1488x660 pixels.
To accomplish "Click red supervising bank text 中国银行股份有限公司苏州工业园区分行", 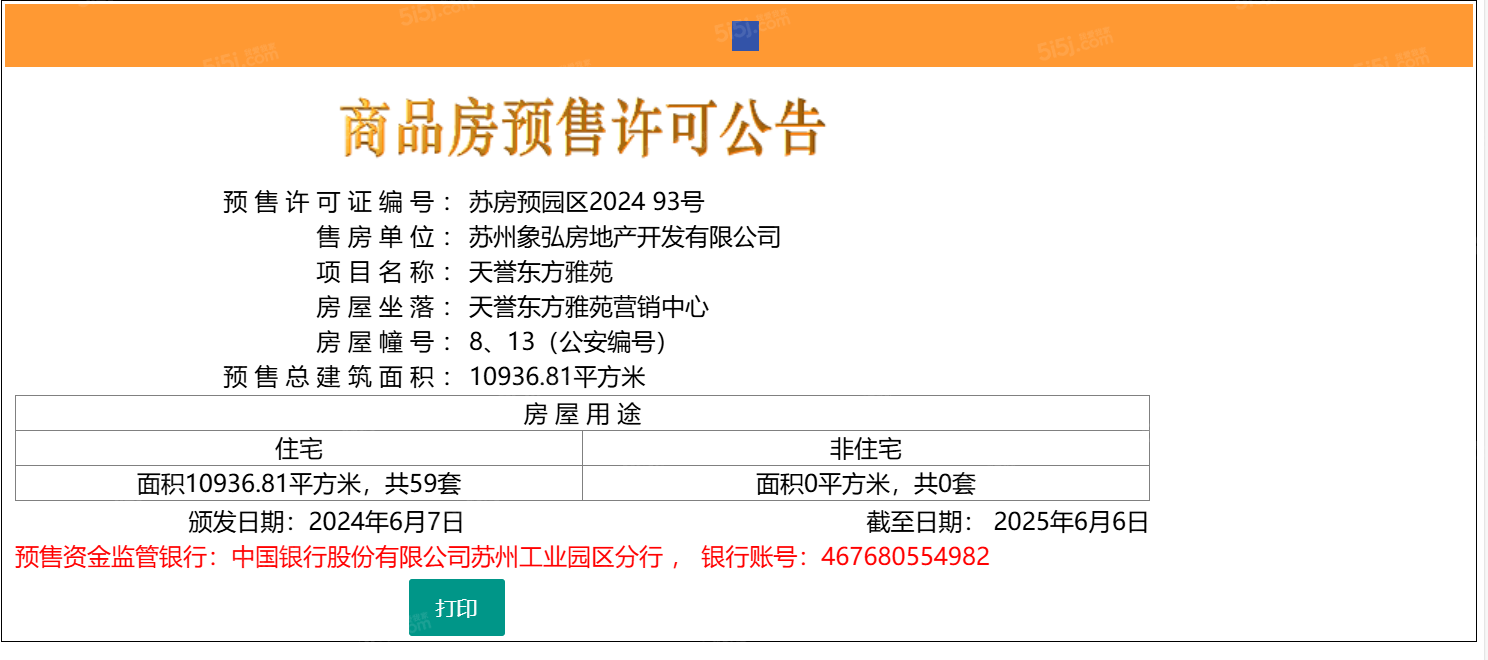I will 448,557.
